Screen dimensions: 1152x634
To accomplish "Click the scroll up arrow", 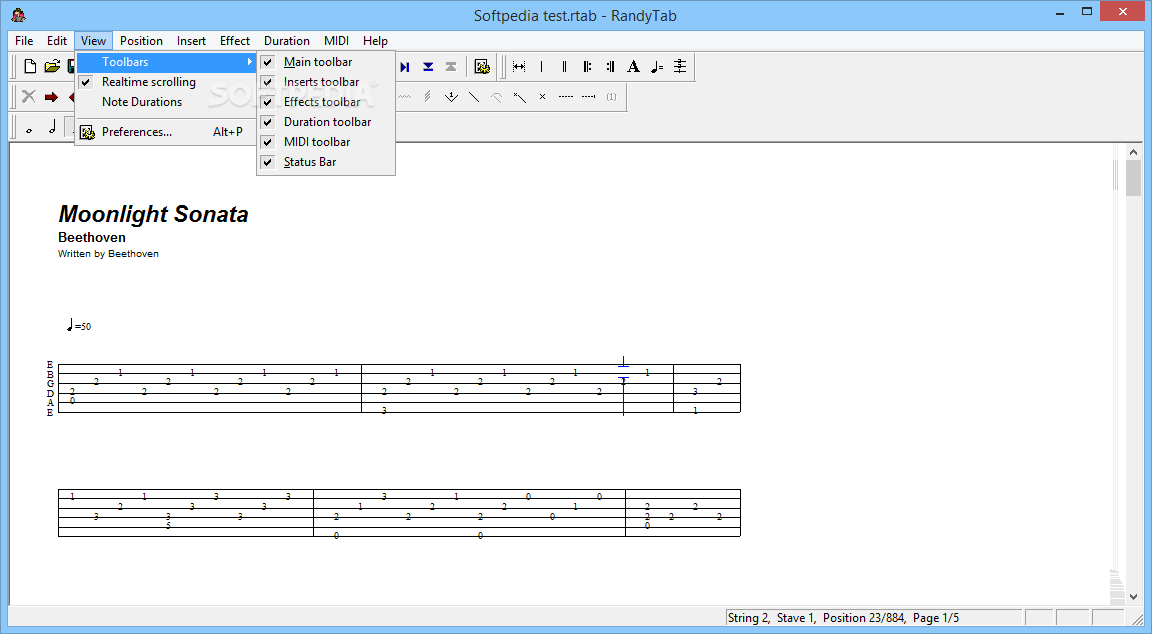I will [1134, 152].
